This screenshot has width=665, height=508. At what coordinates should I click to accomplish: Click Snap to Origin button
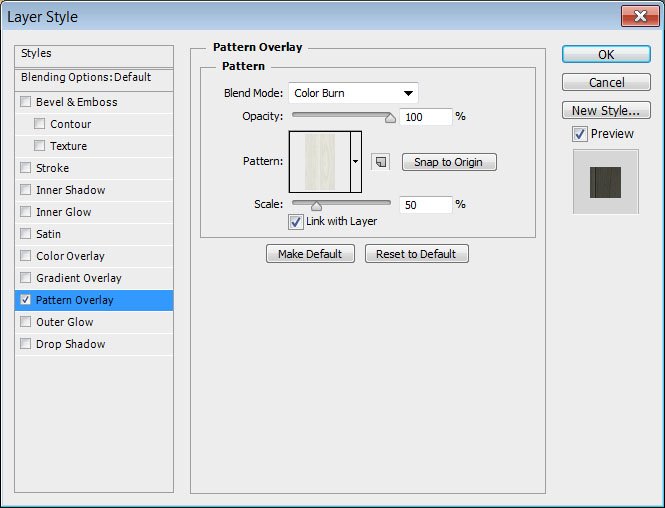449,162
